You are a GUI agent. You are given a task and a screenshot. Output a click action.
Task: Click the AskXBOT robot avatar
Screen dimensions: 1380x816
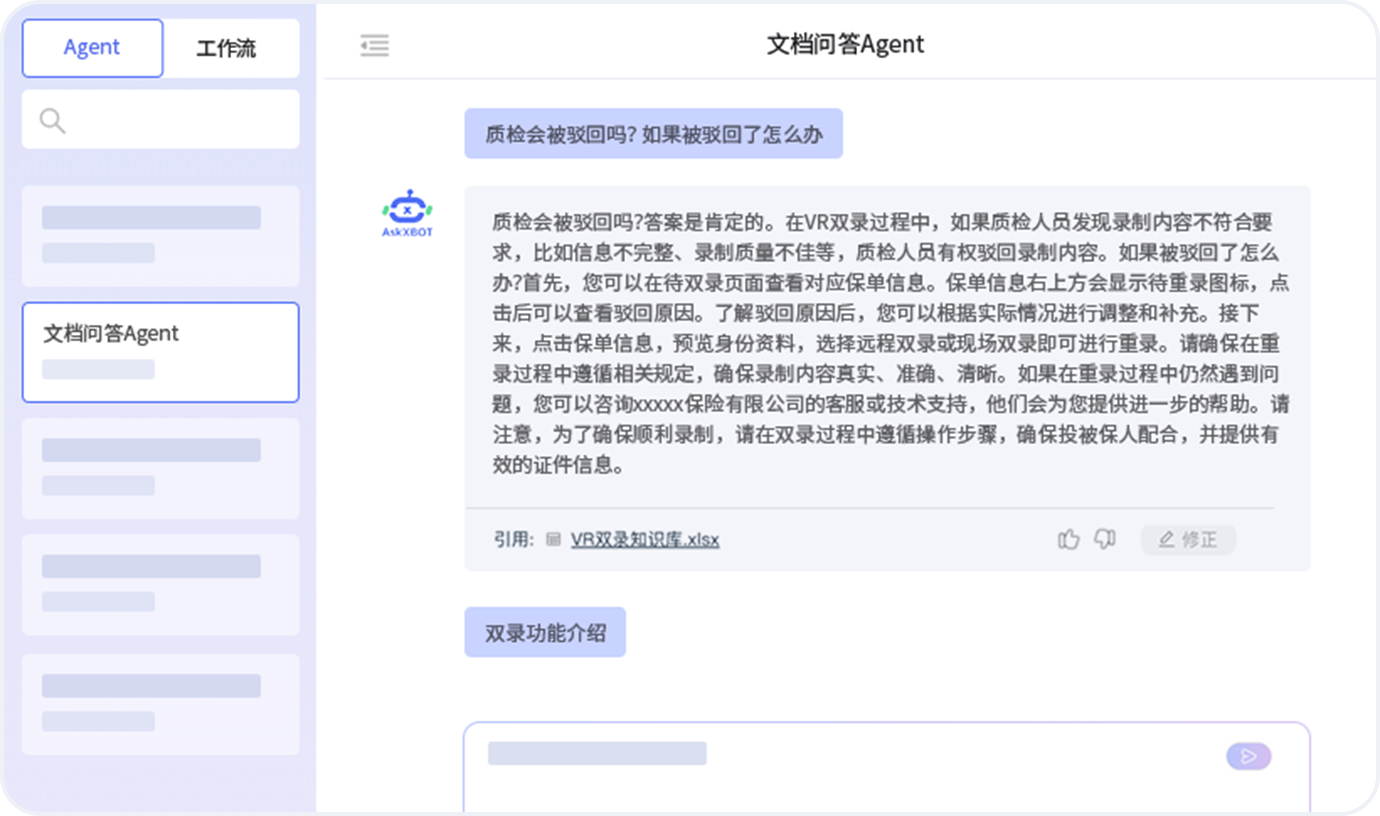(407, 212)
